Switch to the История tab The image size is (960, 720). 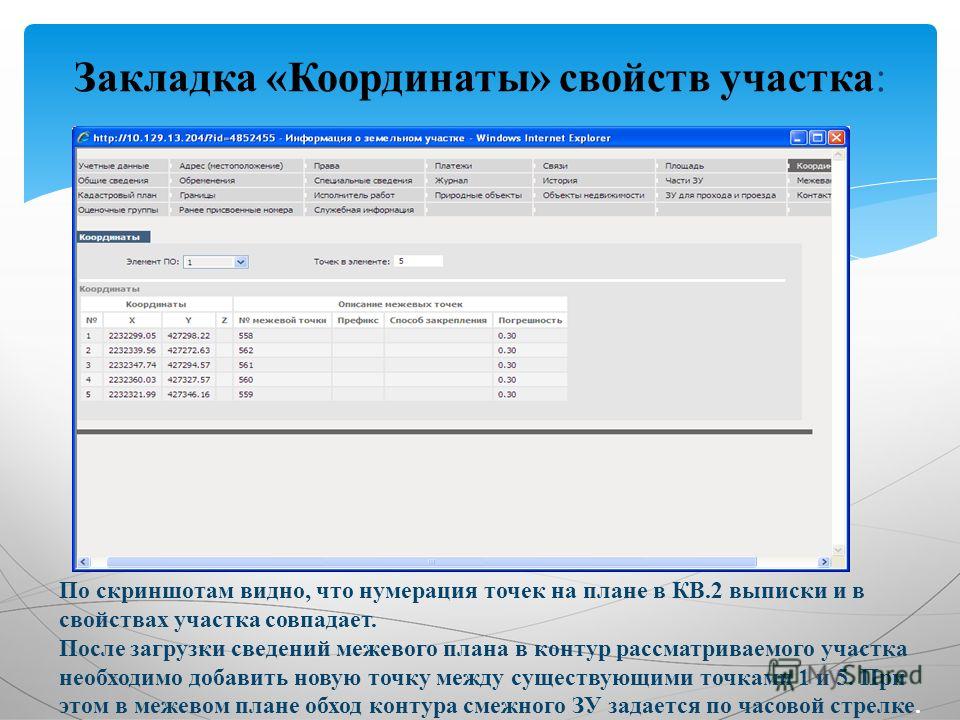[560, 181]
